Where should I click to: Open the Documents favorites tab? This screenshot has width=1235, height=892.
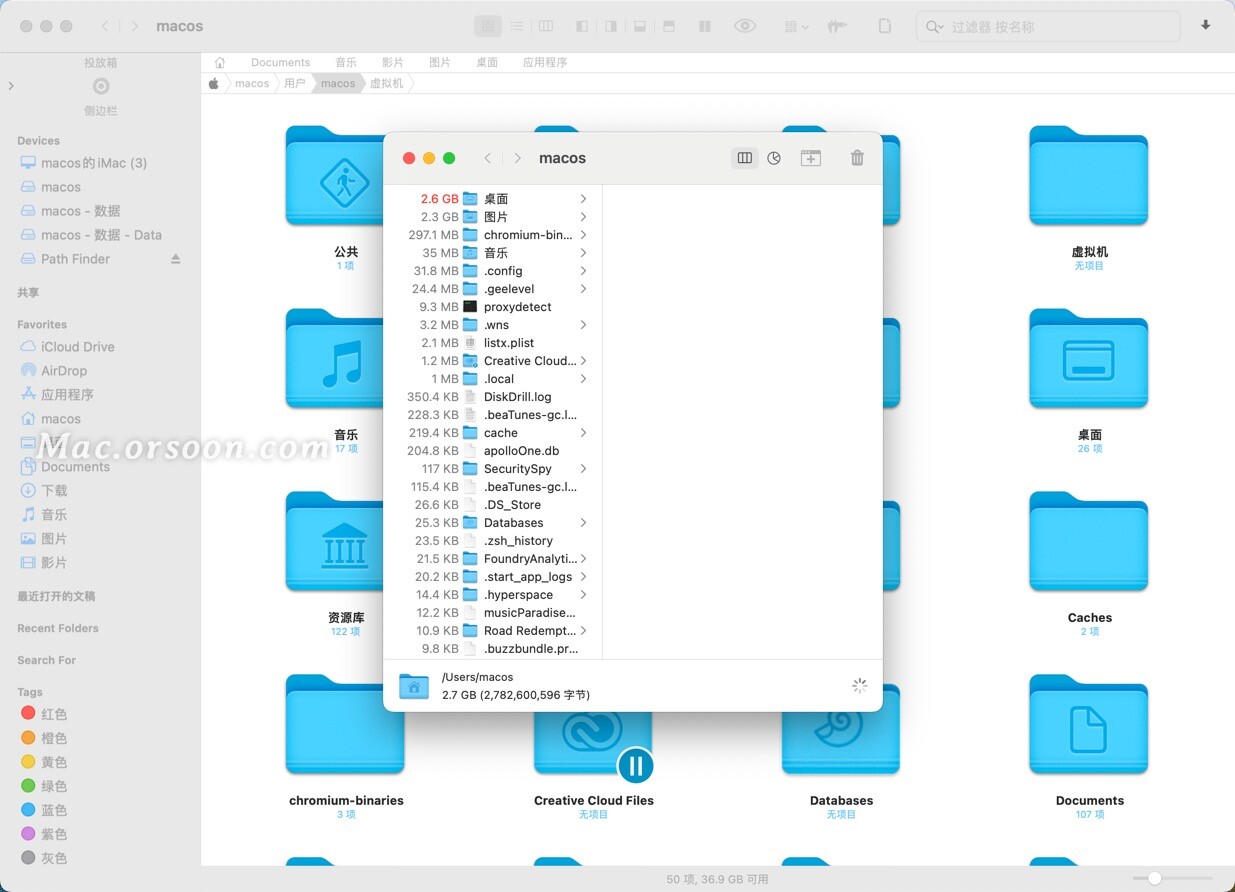pos(280,62)
